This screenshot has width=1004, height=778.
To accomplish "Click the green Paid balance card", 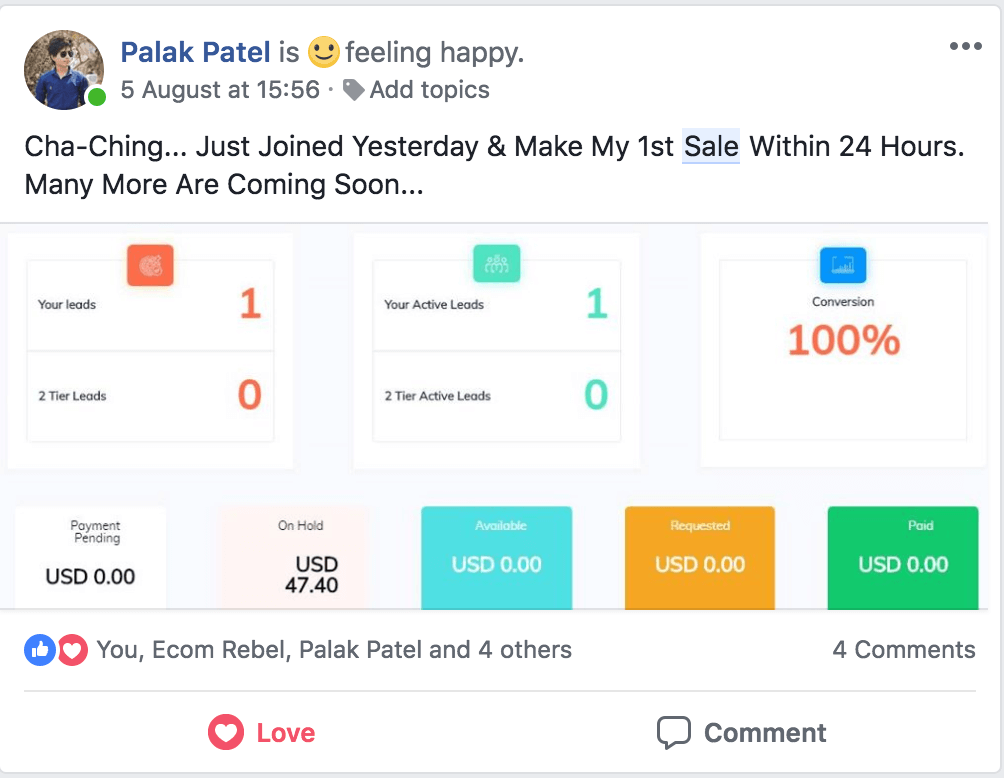I will click(903, 557).
